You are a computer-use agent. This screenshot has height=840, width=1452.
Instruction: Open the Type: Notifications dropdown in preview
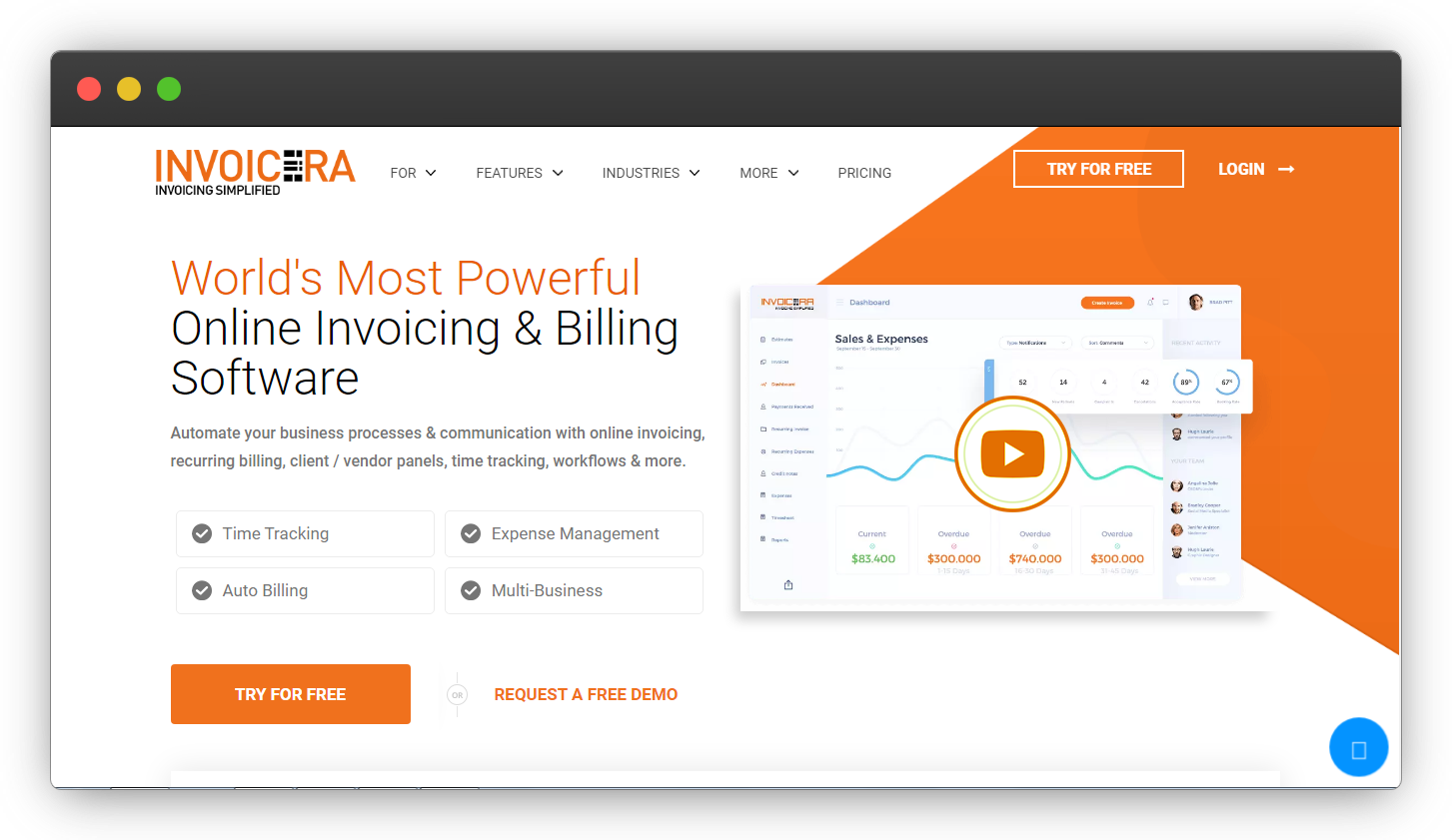click(x=1036, y=343)
